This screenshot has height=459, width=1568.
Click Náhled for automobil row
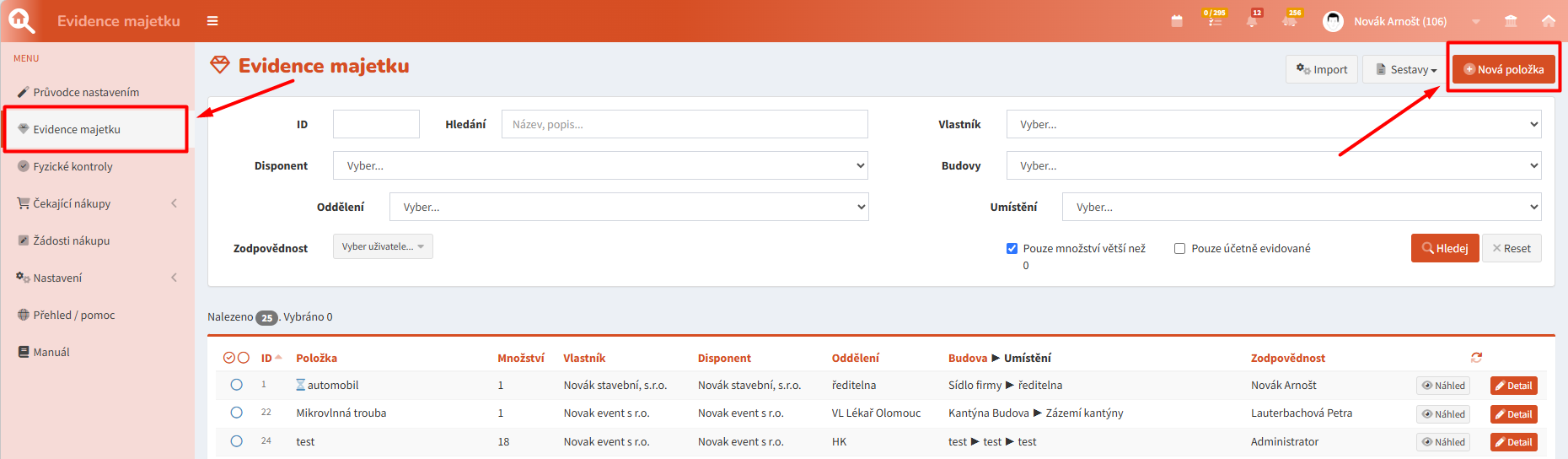click(x=1443, y=386)
